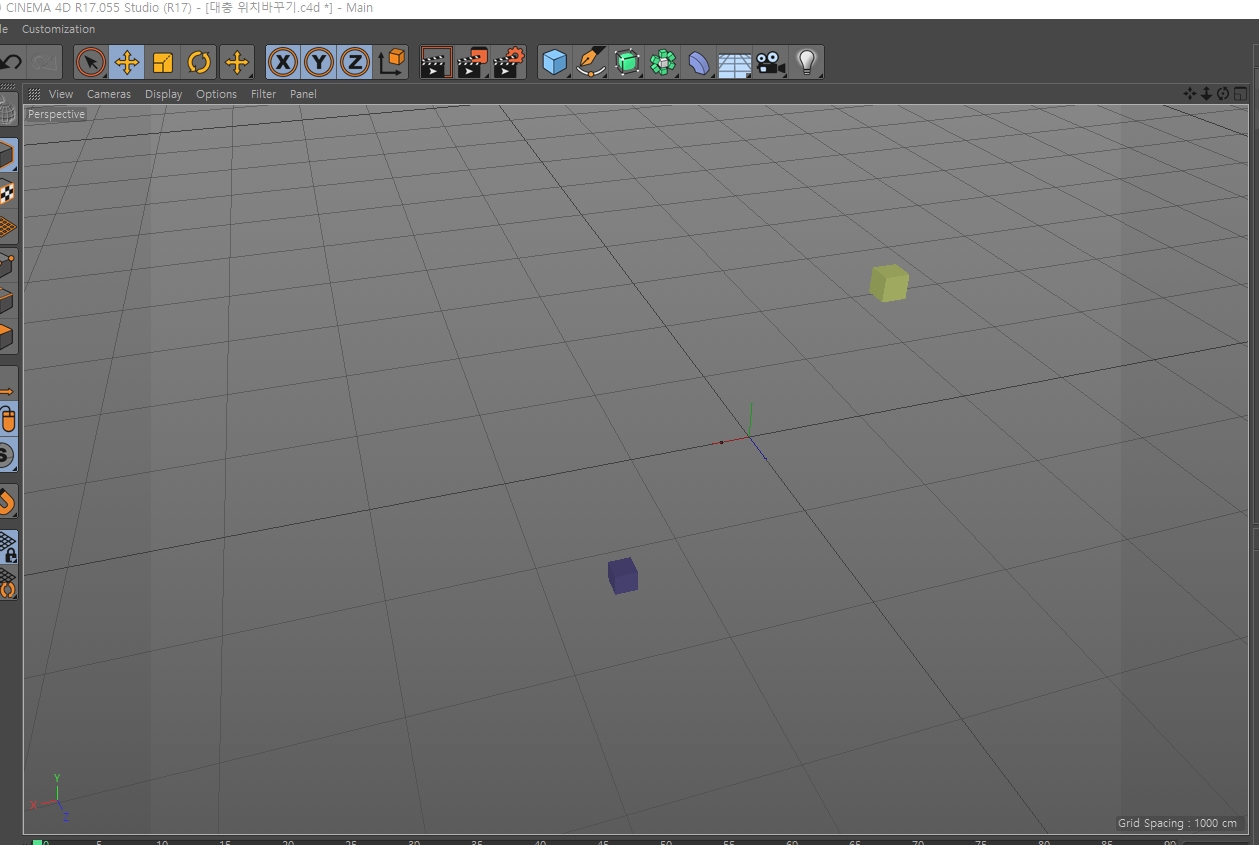Click the recently used tool icon beside Rotate

point(237,63)
